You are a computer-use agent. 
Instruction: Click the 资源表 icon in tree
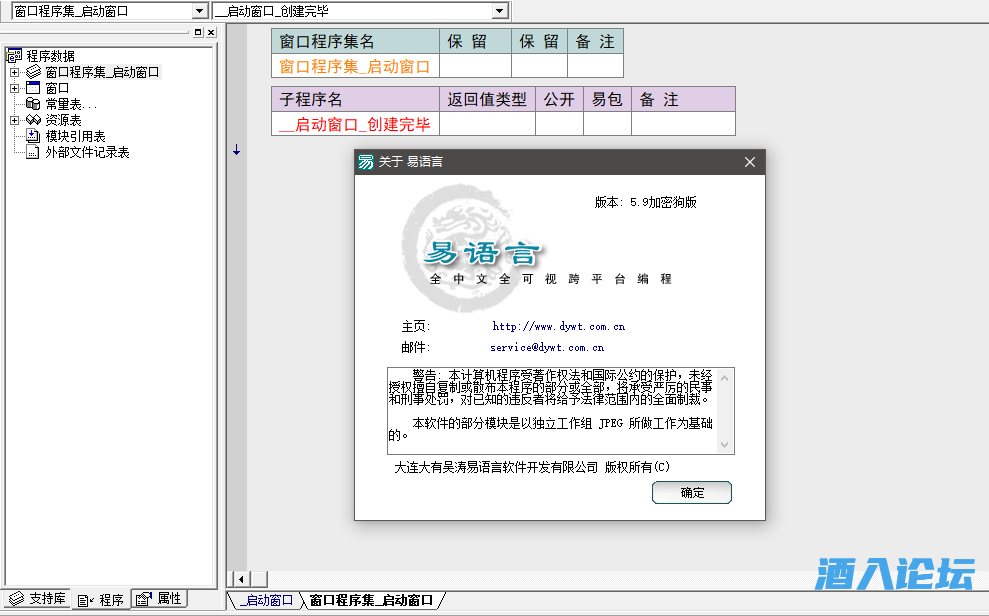point(33,120)
